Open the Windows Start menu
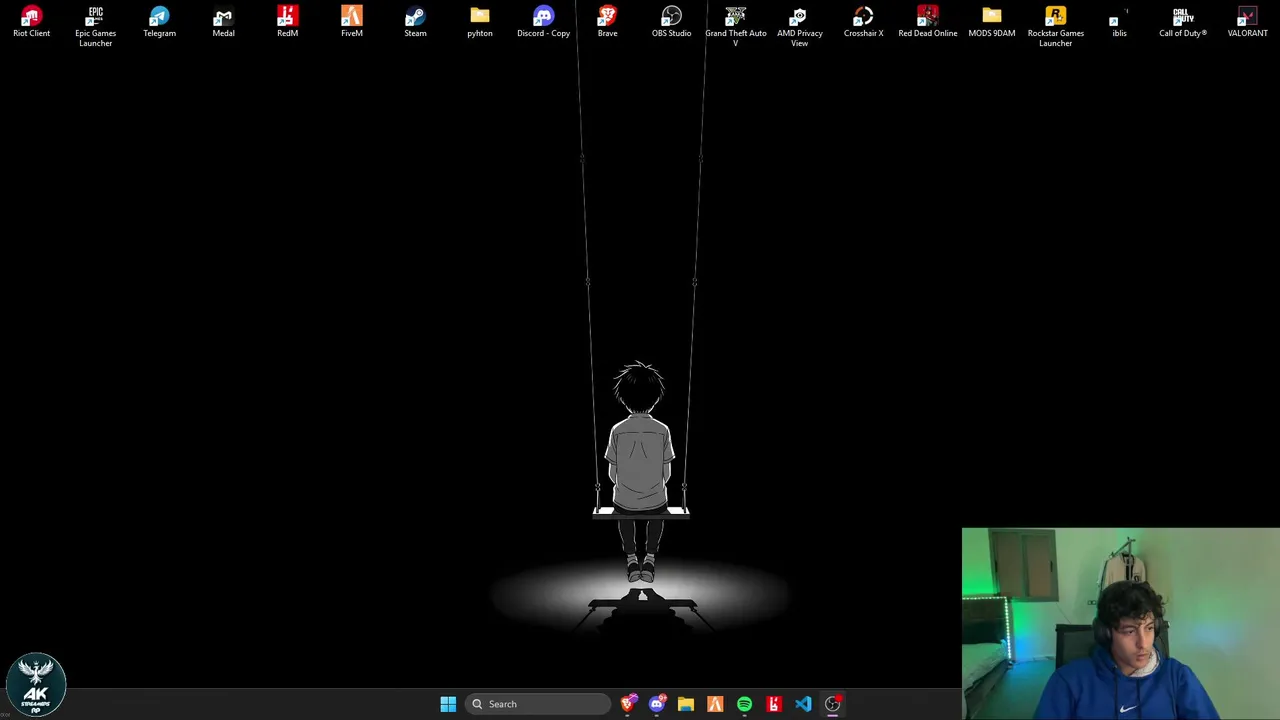The image size is (1280, 720). (448, 704)
